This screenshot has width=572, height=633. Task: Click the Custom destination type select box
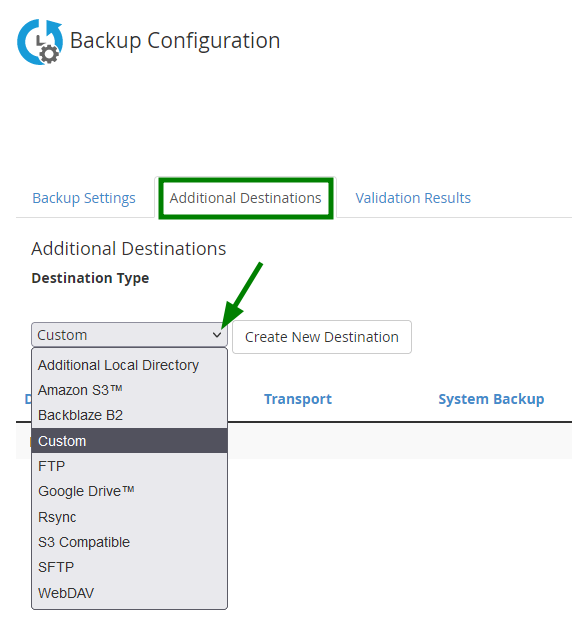[129, 335]
